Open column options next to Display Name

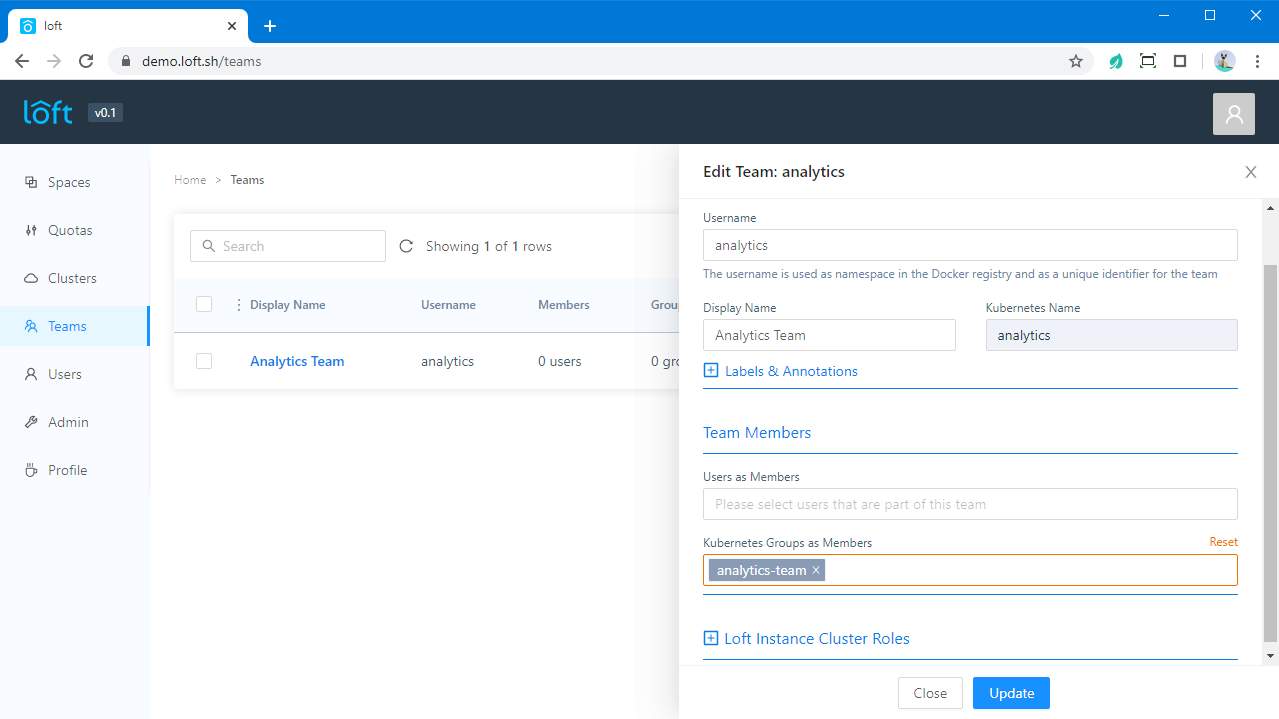tap(238, 305)
